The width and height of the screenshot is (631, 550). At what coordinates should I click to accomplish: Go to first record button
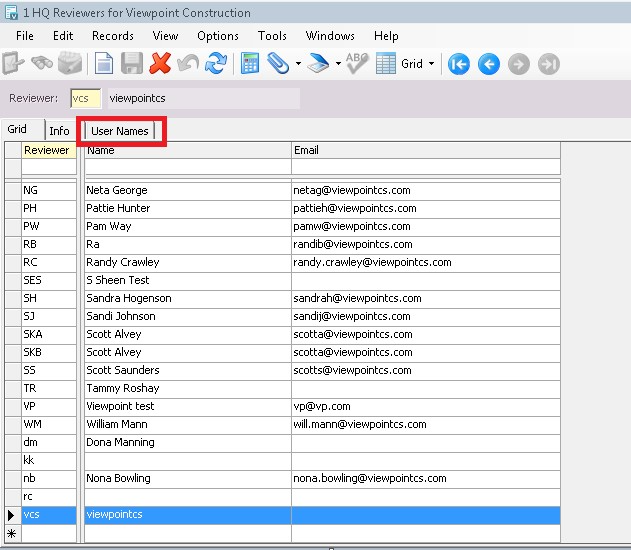click(459, 64)
